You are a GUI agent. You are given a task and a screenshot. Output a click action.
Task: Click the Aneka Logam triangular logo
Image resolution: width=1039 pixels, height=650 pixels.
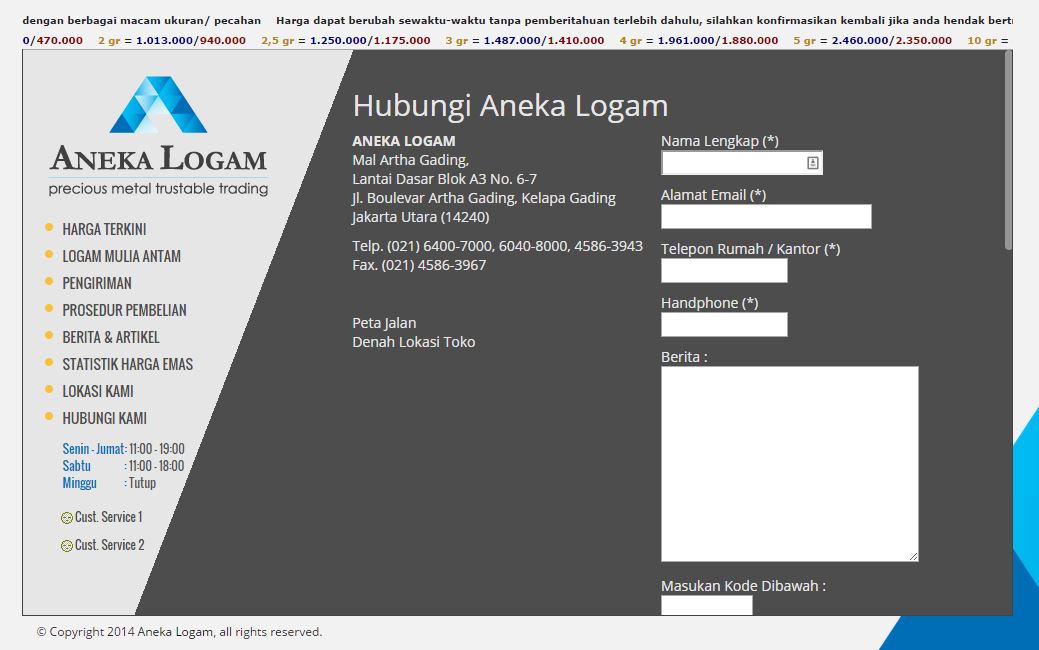click(x=158, y=105)
